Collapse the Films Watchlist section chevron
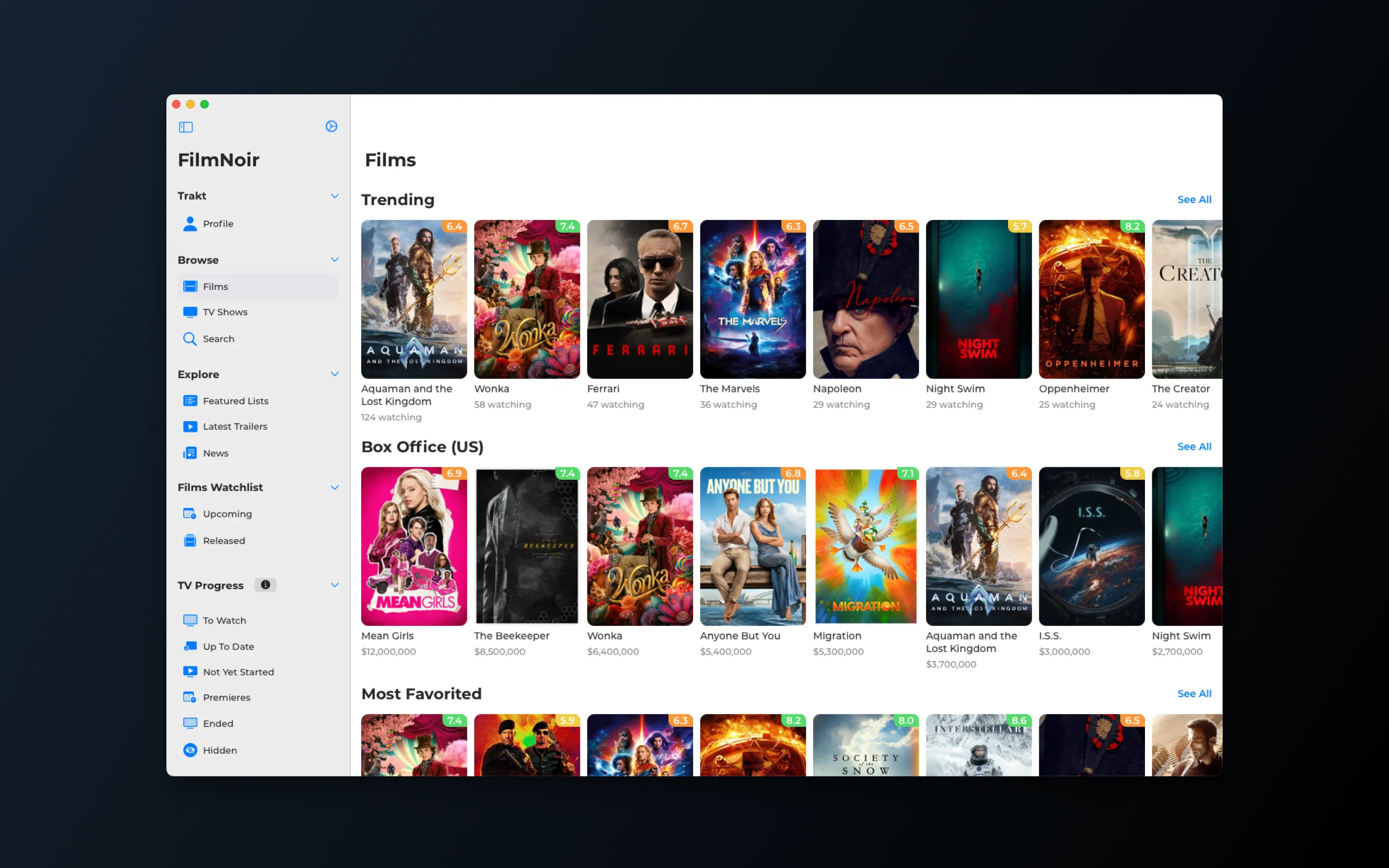 click(335, 488)
